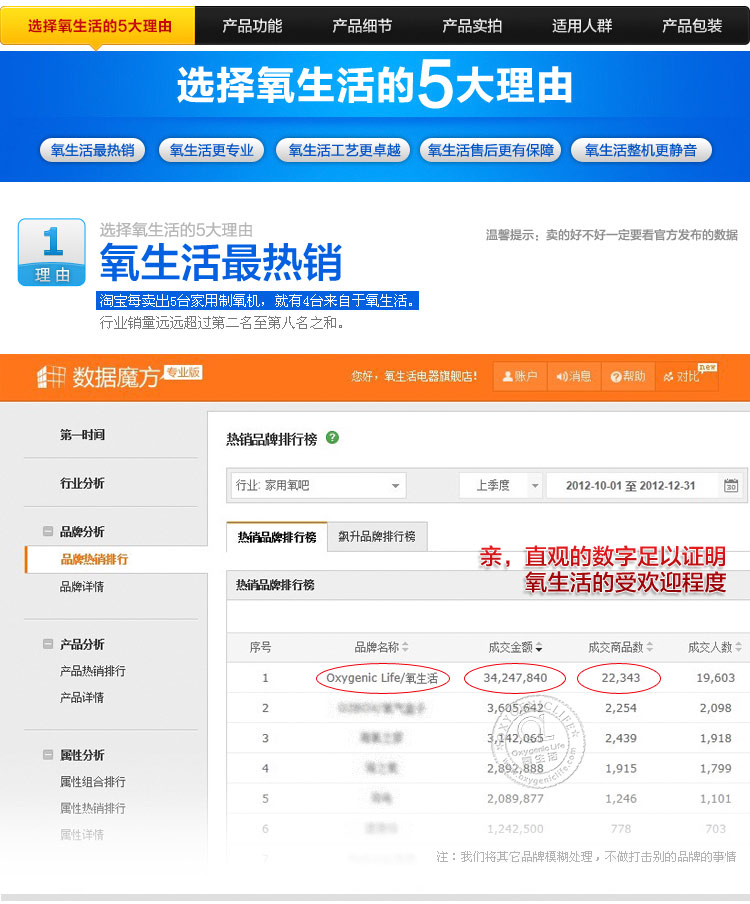The width and height of the screenshot is (750, 904).
Task: Click the 氧生活工艺更卓越 pill button
Action: (344, 150)
